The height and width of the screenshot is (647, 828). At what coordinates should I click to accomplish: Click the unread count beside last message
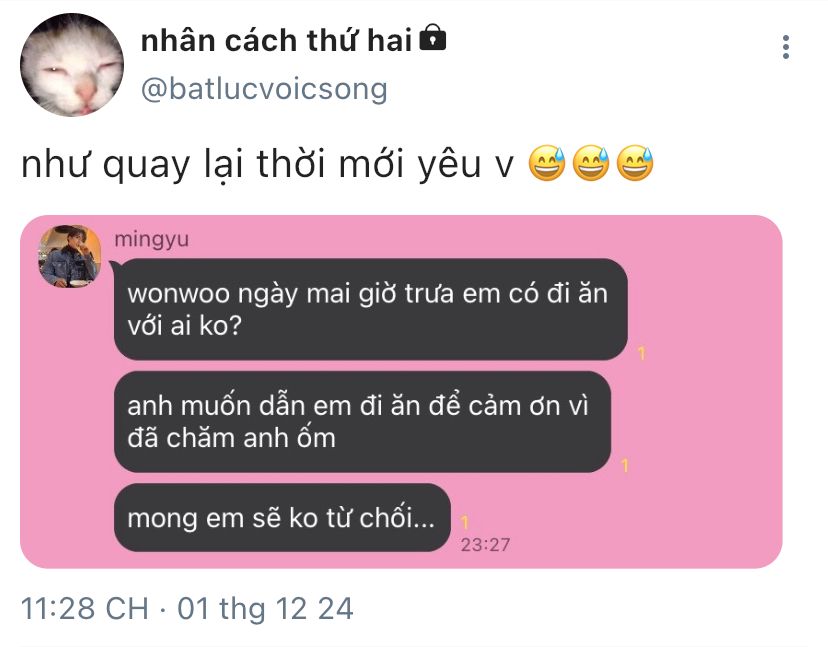coord(465,522)
